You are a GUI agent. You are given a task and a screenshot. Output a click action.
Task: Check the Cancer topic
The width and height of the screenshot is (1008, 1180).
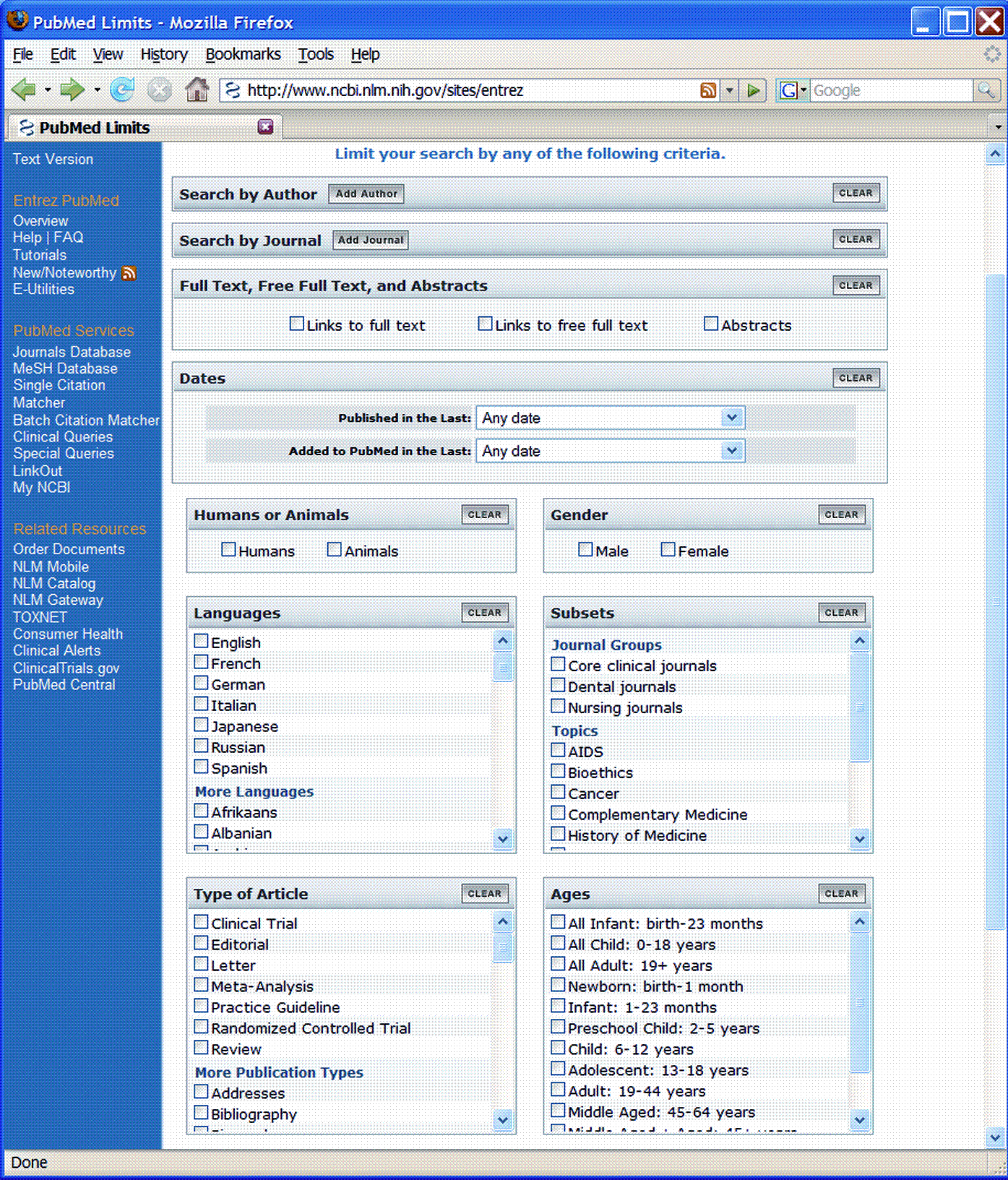pos(558,792)
